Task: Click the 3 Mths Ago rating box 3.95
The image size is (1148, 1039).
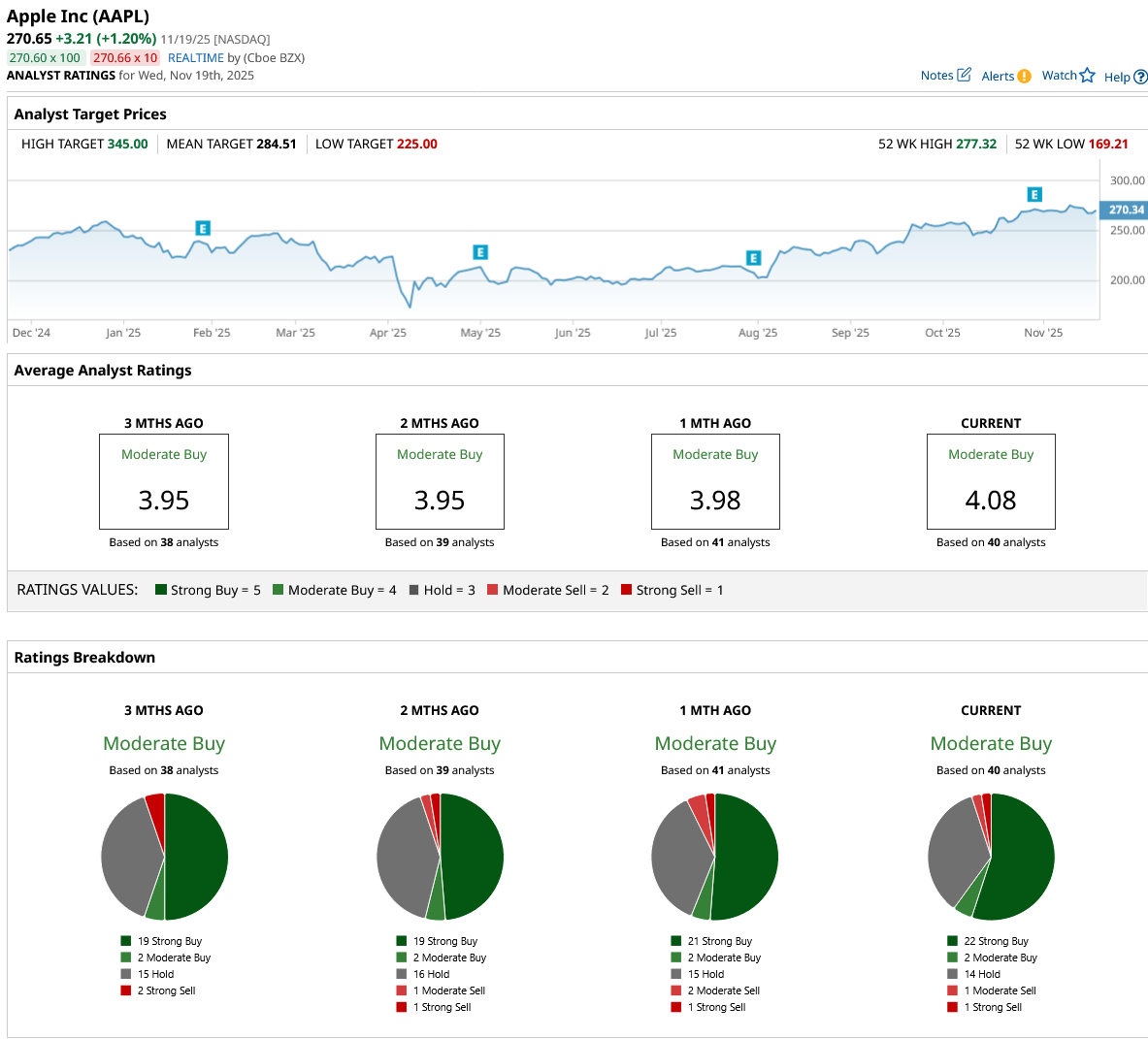Action: pyautogui.click(x=164, y=481)
